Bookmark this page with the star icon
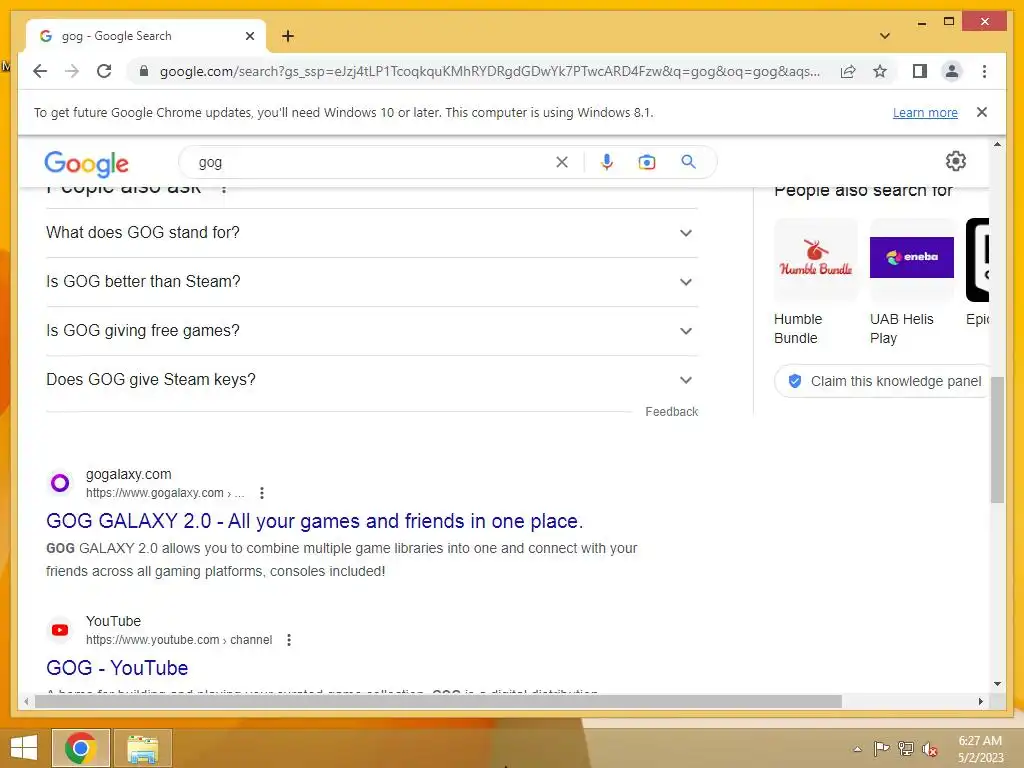This screenshot has width=1024, height=768. click(880, 71)
